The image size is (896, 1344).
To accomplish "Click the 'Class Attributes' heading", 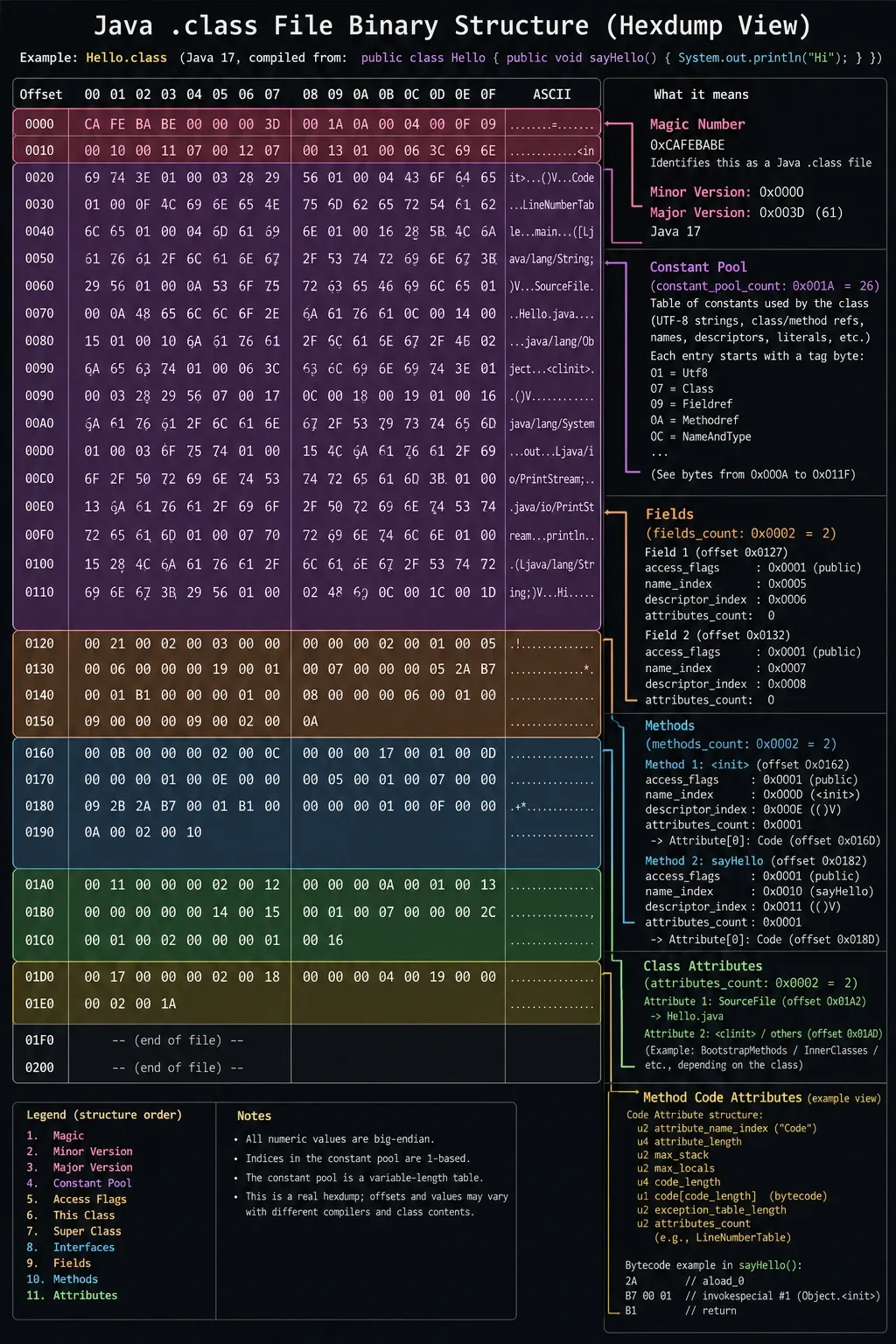I will click(703, 966).
